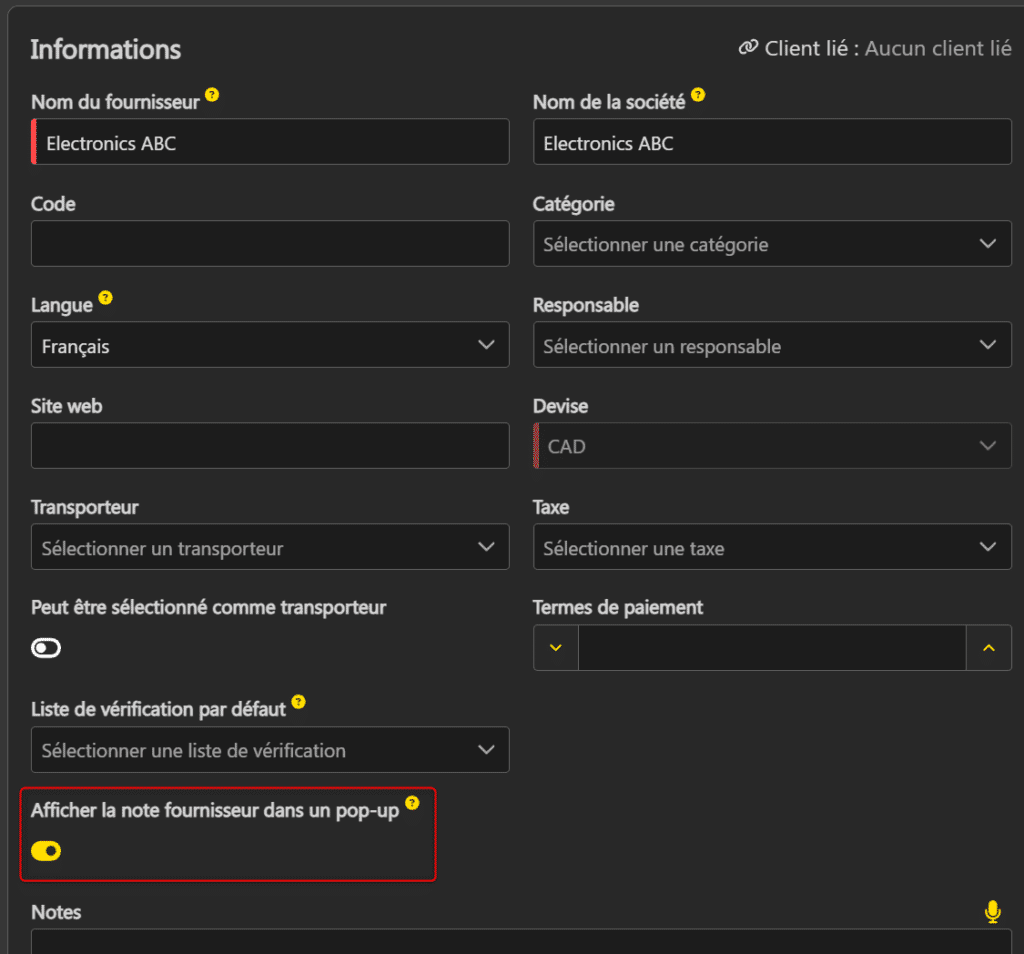Disable Afficher la note fournisseur pop-up toggle

point(46,851)
